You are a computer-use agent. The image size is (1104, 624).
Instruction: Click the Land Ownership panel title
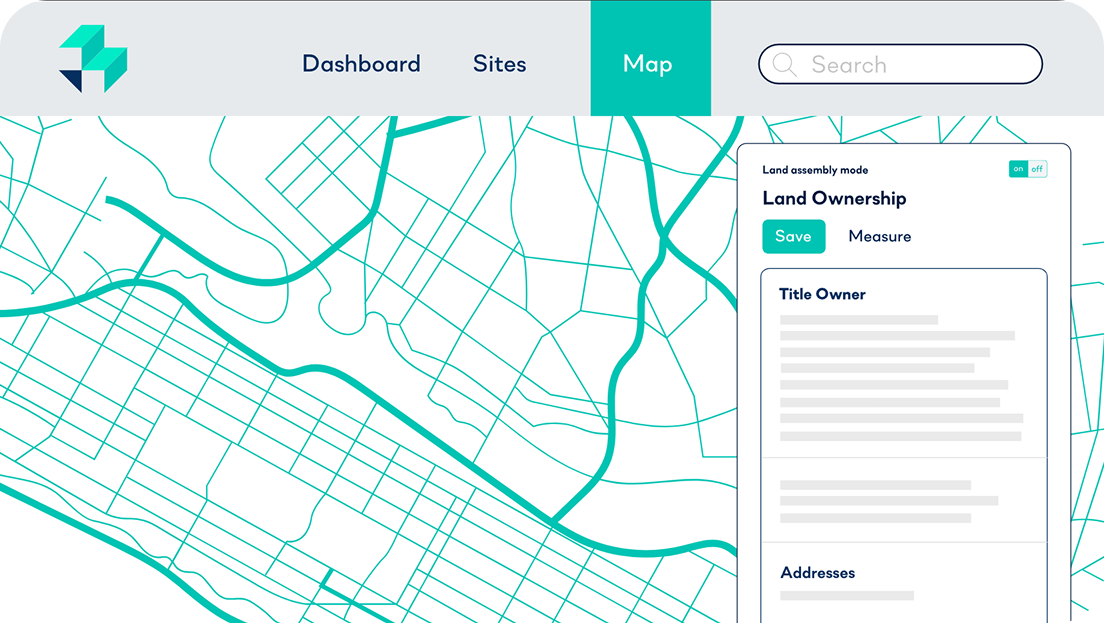[x=834, y=199]
